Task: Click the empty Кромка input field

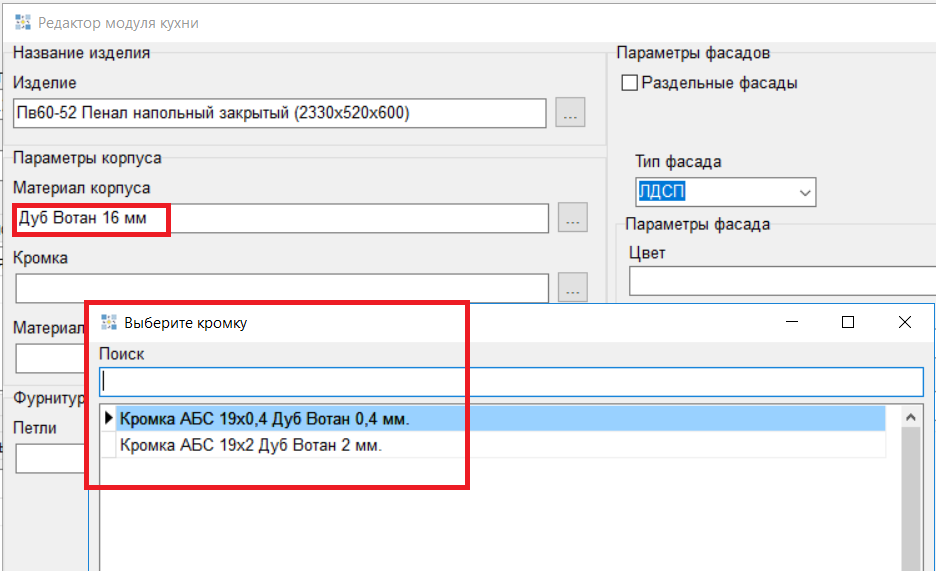Action: (x=280, y=288)
